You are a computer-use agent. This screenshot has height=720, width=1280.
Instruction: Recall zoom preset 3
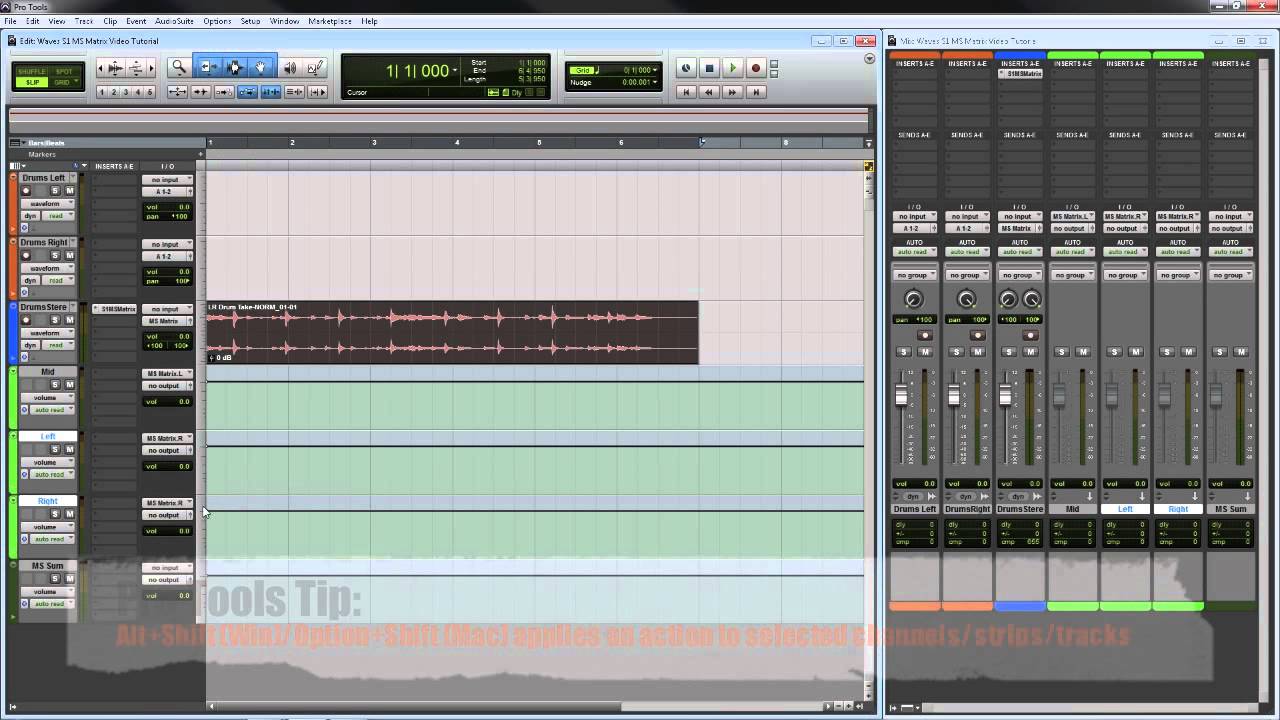pos(126,92)
